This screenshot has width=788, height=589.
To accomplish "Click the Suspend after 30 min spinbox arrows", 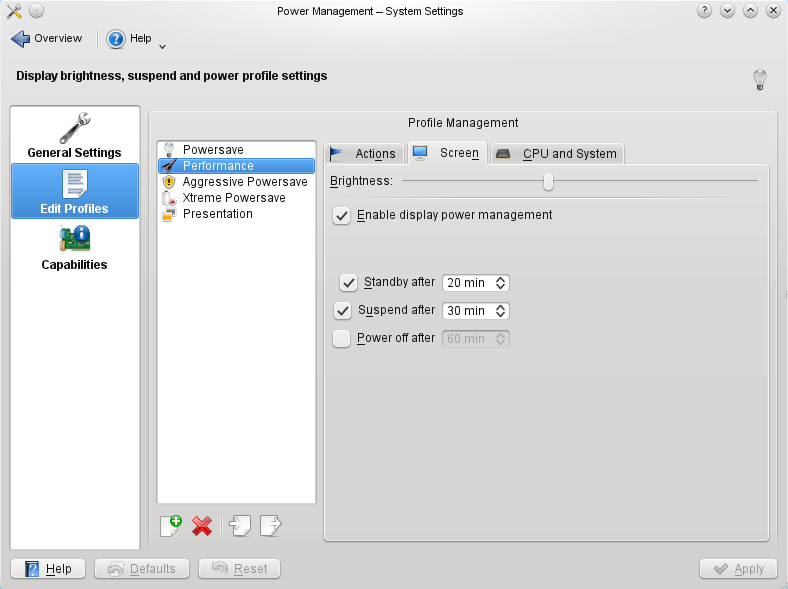I will click(501, 311).
